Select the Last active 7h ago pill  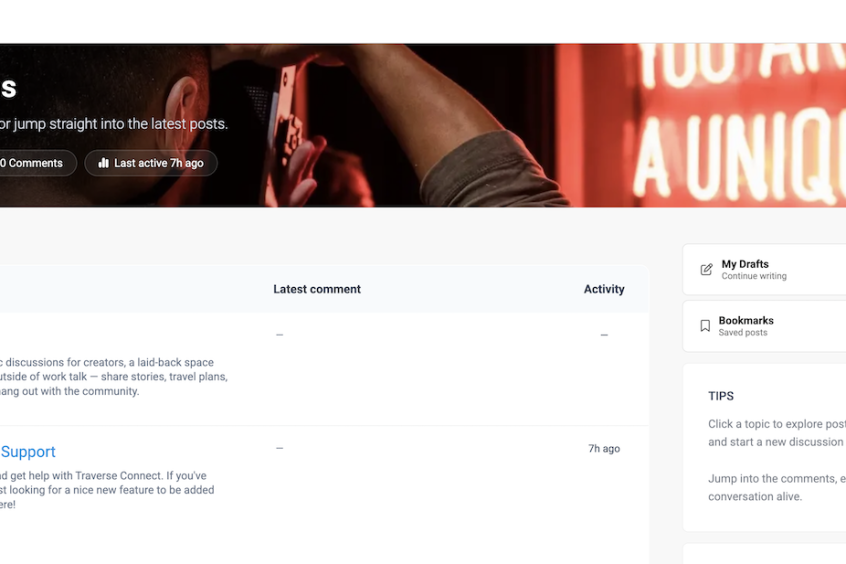(x=151, y=163)
